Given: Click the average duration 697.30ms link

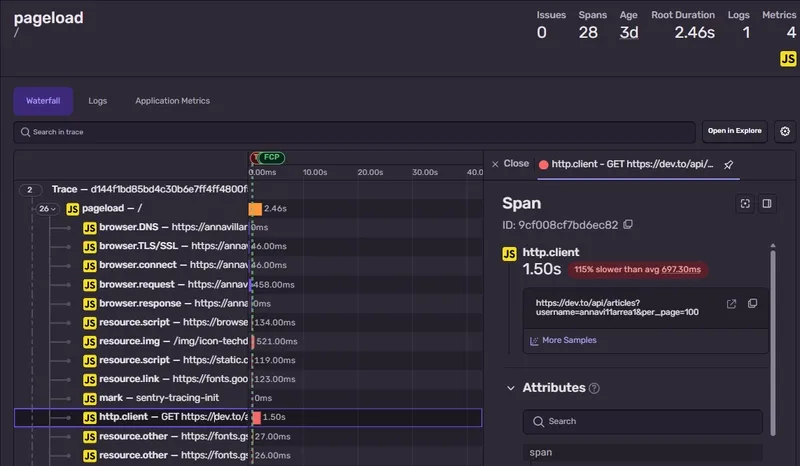Looking at the screenshot, I should click(x=681, y=269).
